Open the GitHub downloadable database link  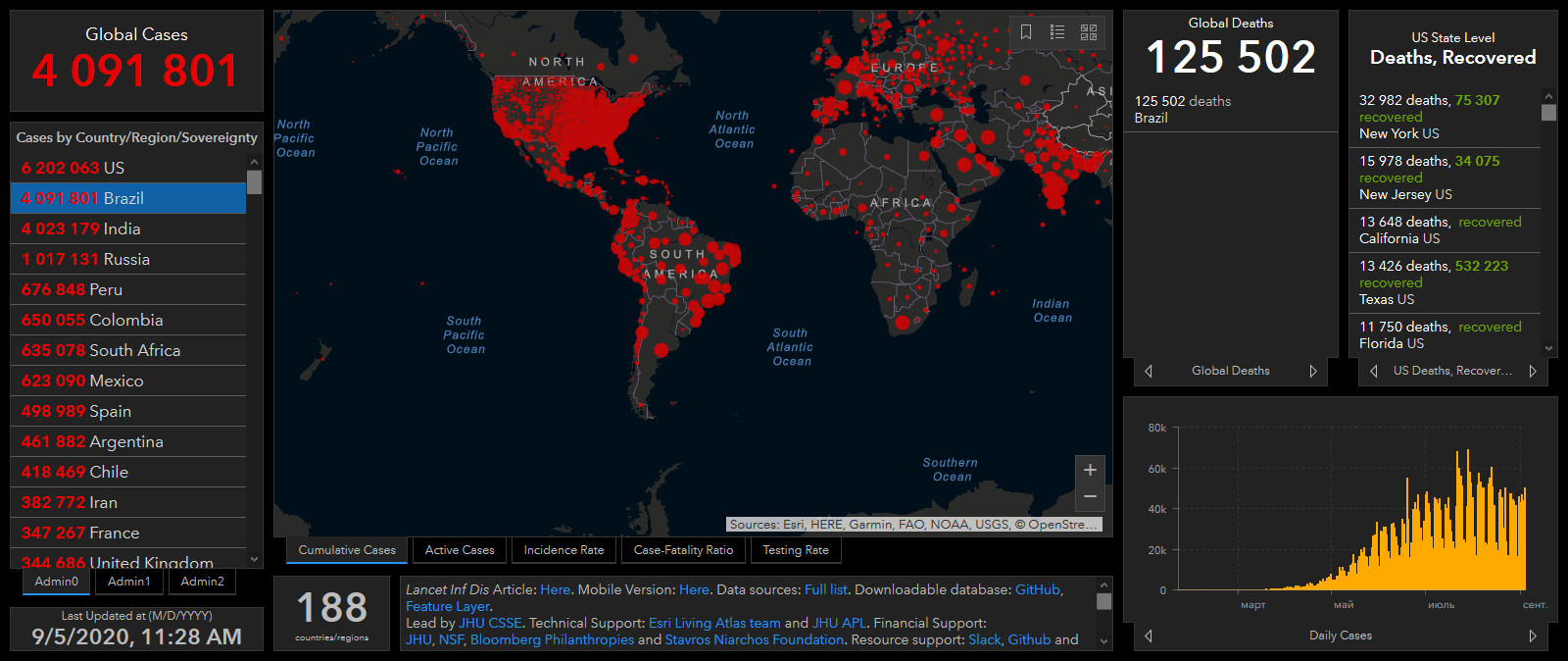(x=1037, y=589)
